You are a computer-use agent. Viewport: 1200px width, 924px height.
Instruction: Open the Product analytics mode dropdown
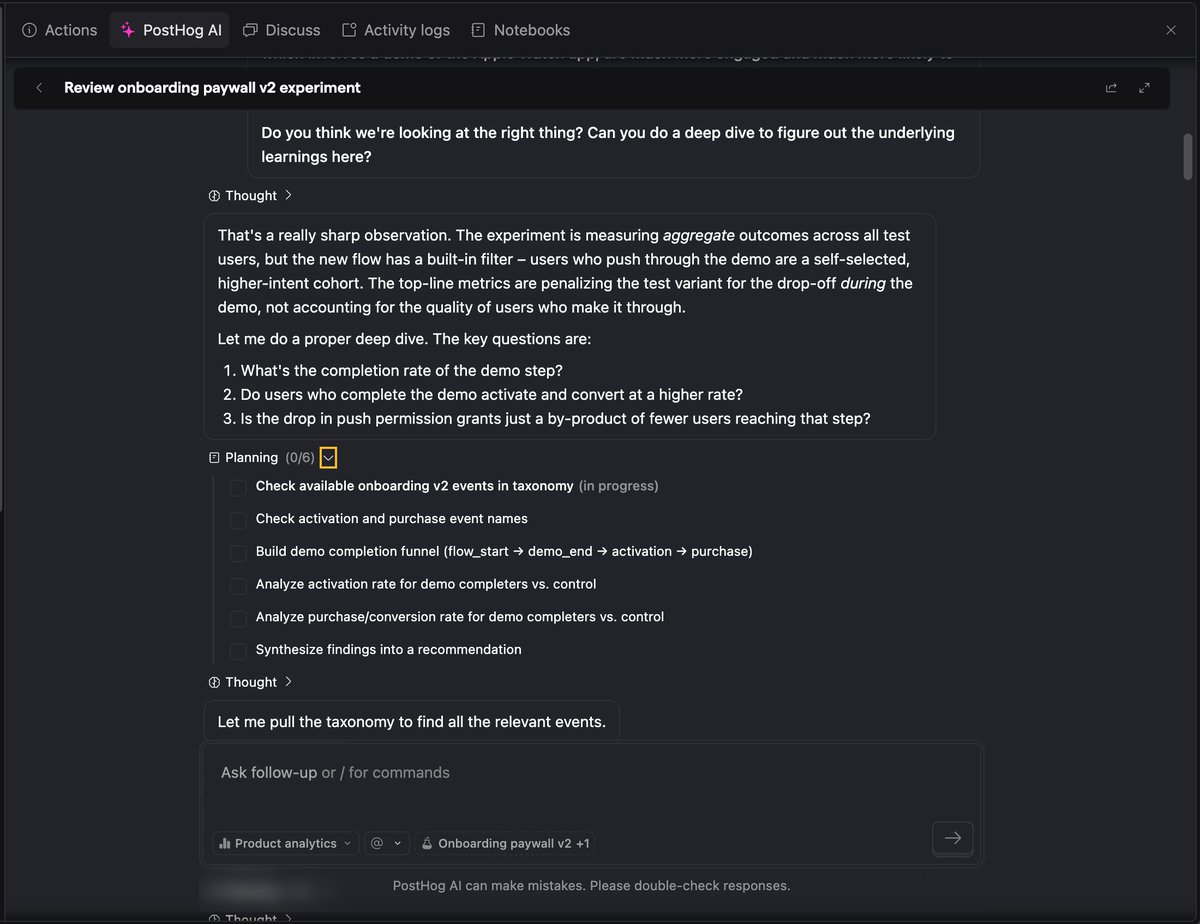(x=285, y=843)
